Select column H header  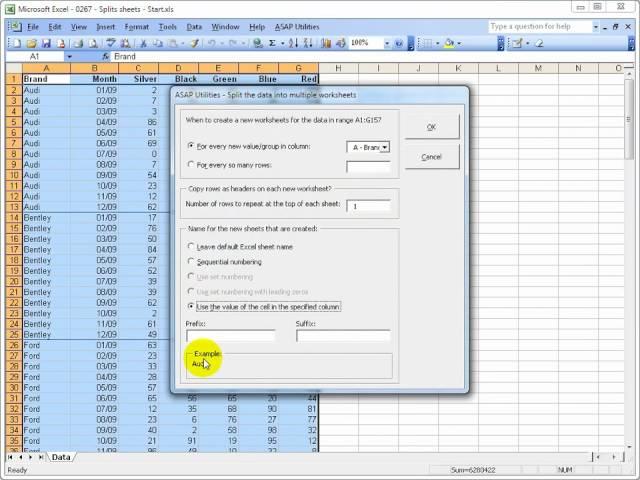click(338, 68)
